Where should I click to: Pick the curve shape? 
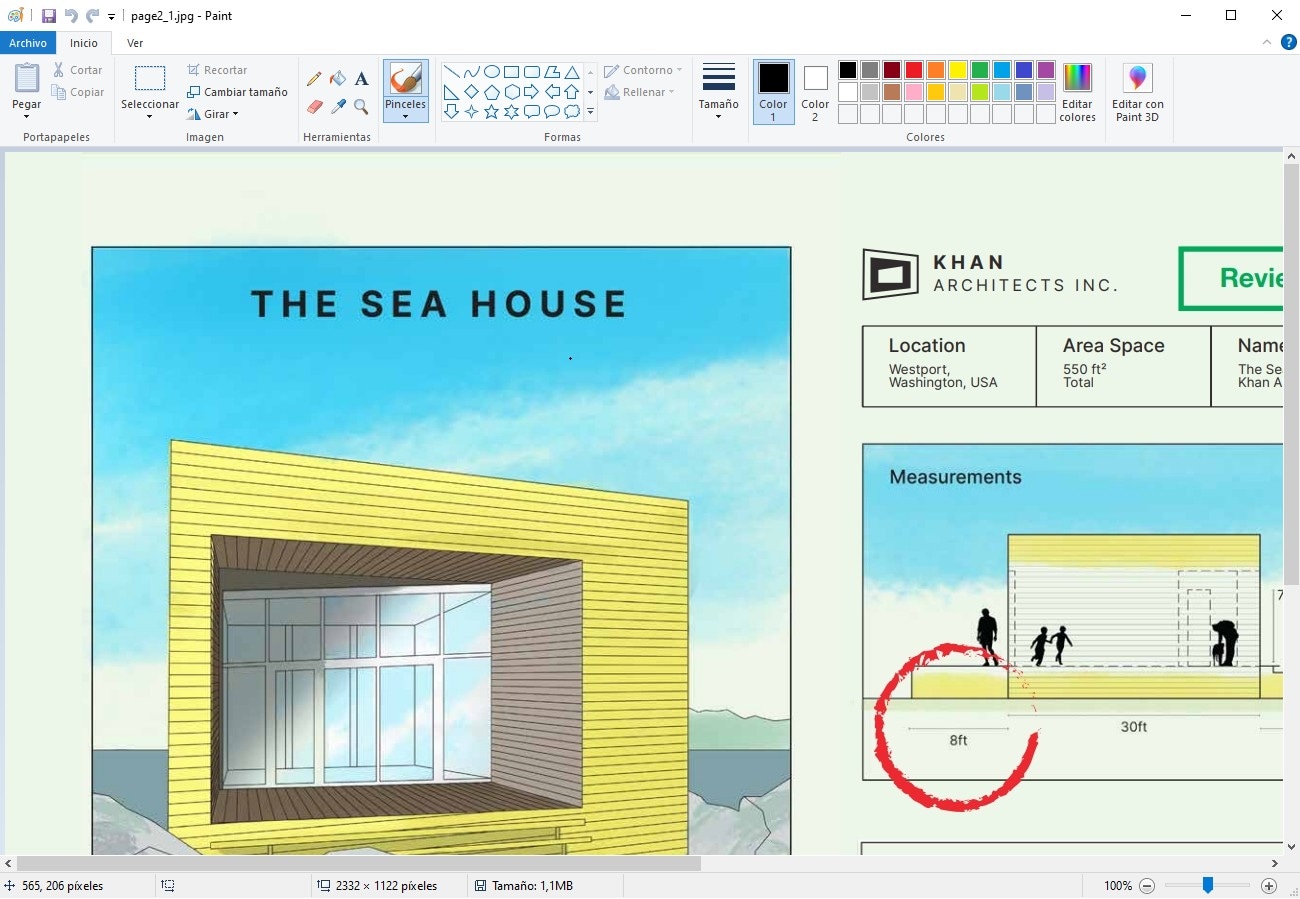click(471, 72)
